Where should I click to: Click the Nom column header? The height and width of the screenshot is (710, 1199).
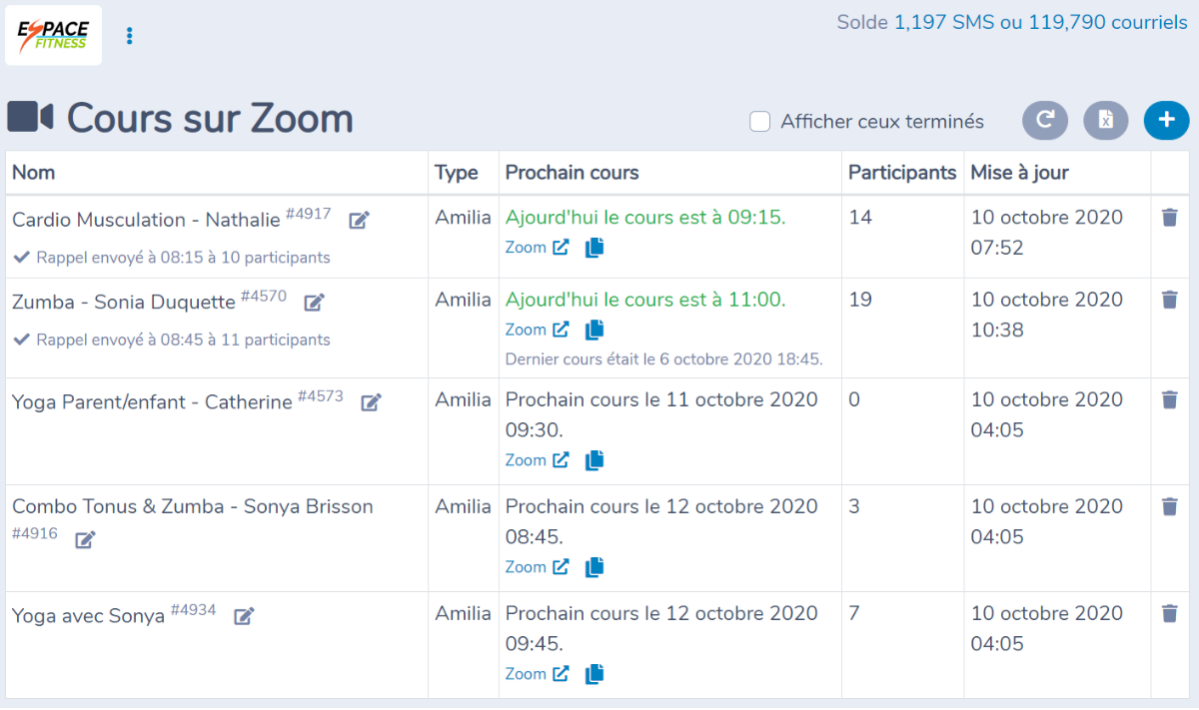tap(34, 173)
